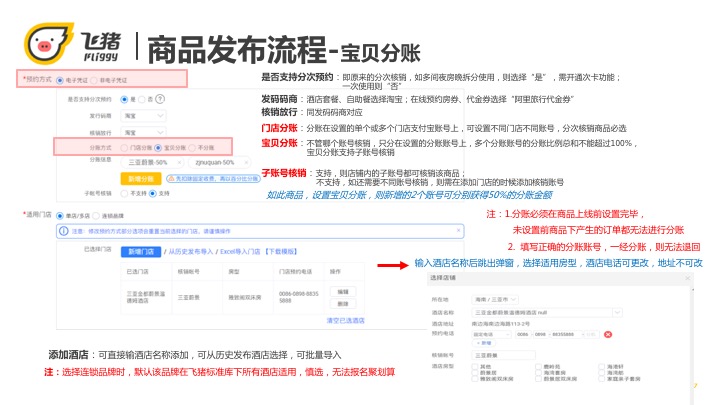
Task: Select 门店分账 split method
Action: pos(124,148)
